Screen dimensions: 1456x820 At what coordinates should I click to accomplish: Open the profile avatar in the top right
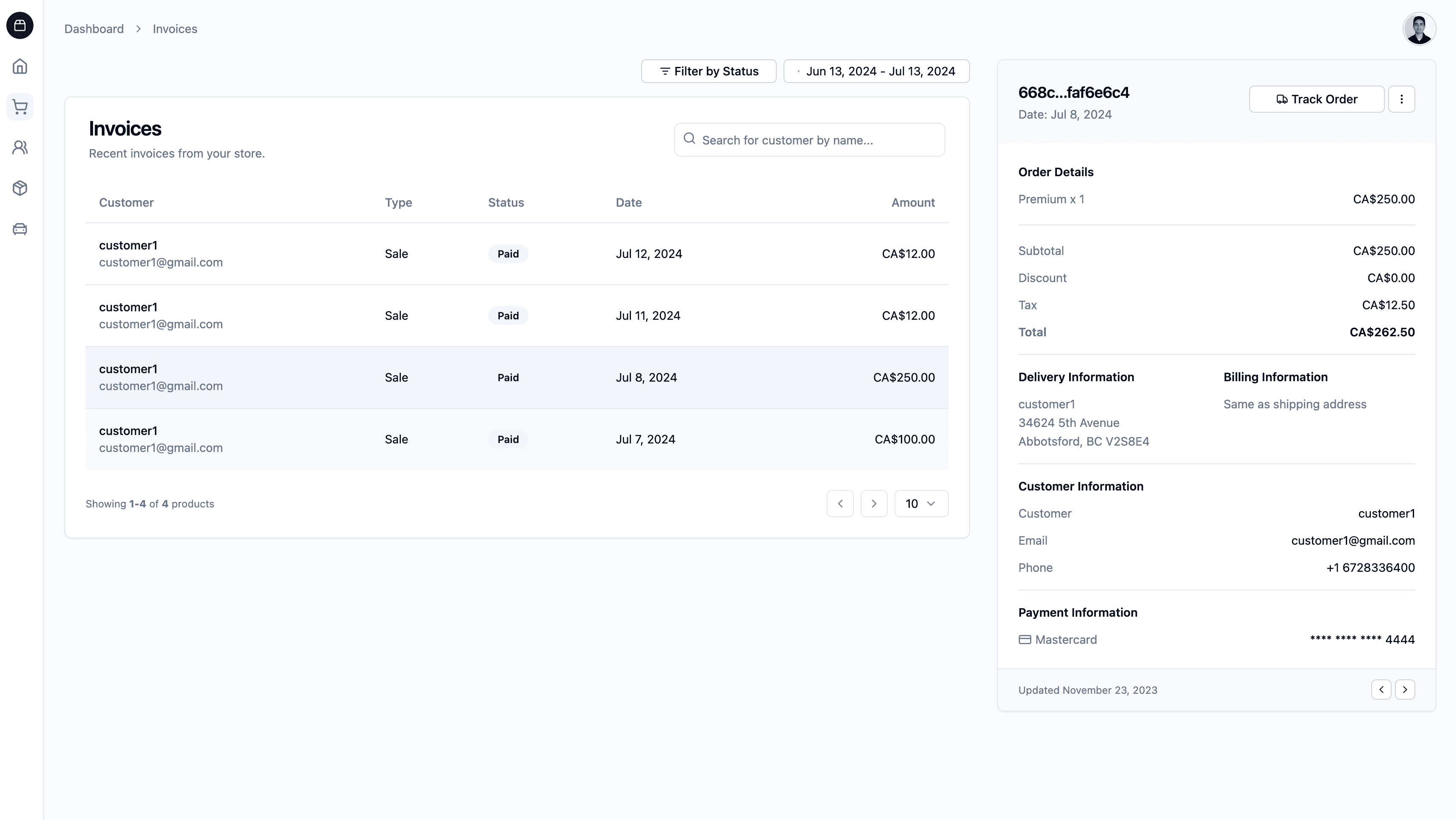1419,28
